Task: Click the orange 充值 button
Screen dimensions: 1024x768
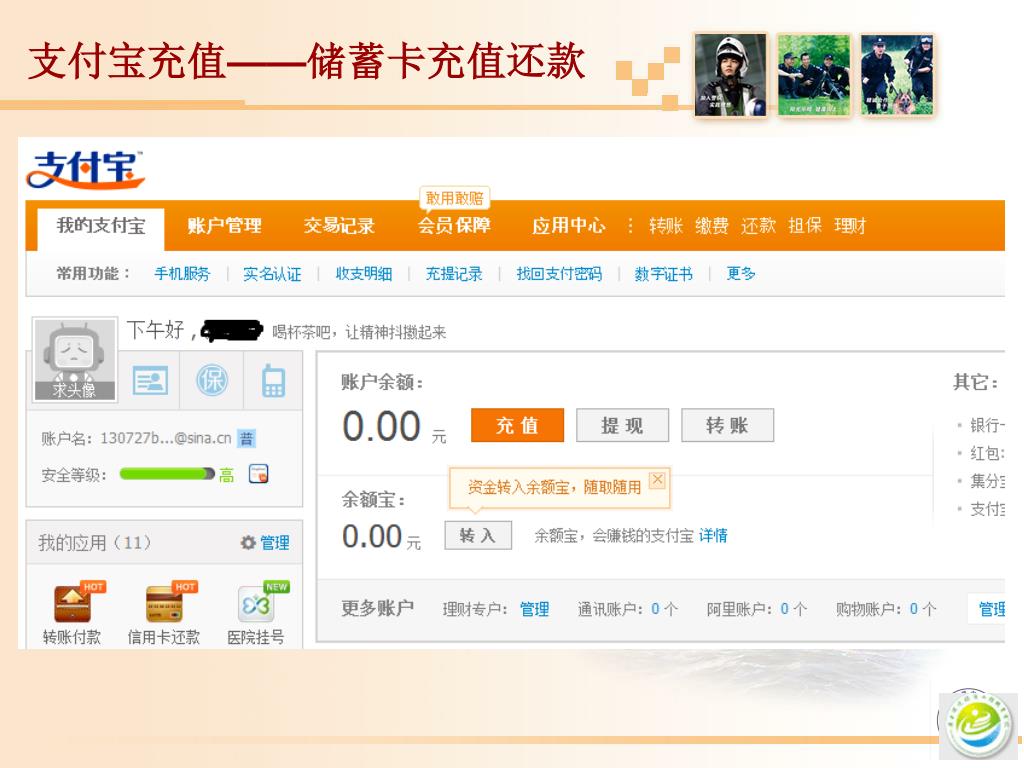Action: [517, 425]
